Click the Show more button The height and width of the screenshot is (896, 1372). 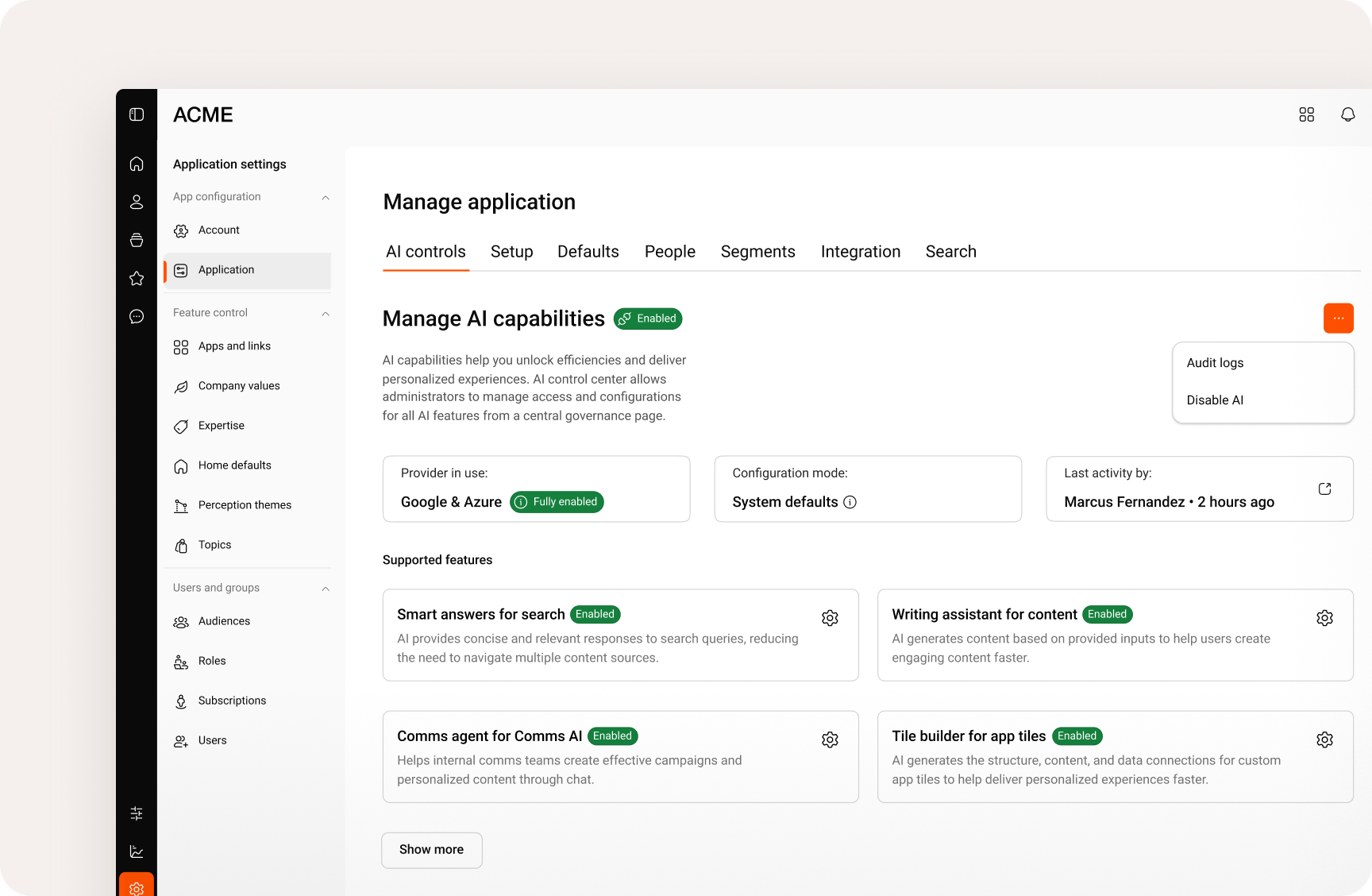[431, 850]
